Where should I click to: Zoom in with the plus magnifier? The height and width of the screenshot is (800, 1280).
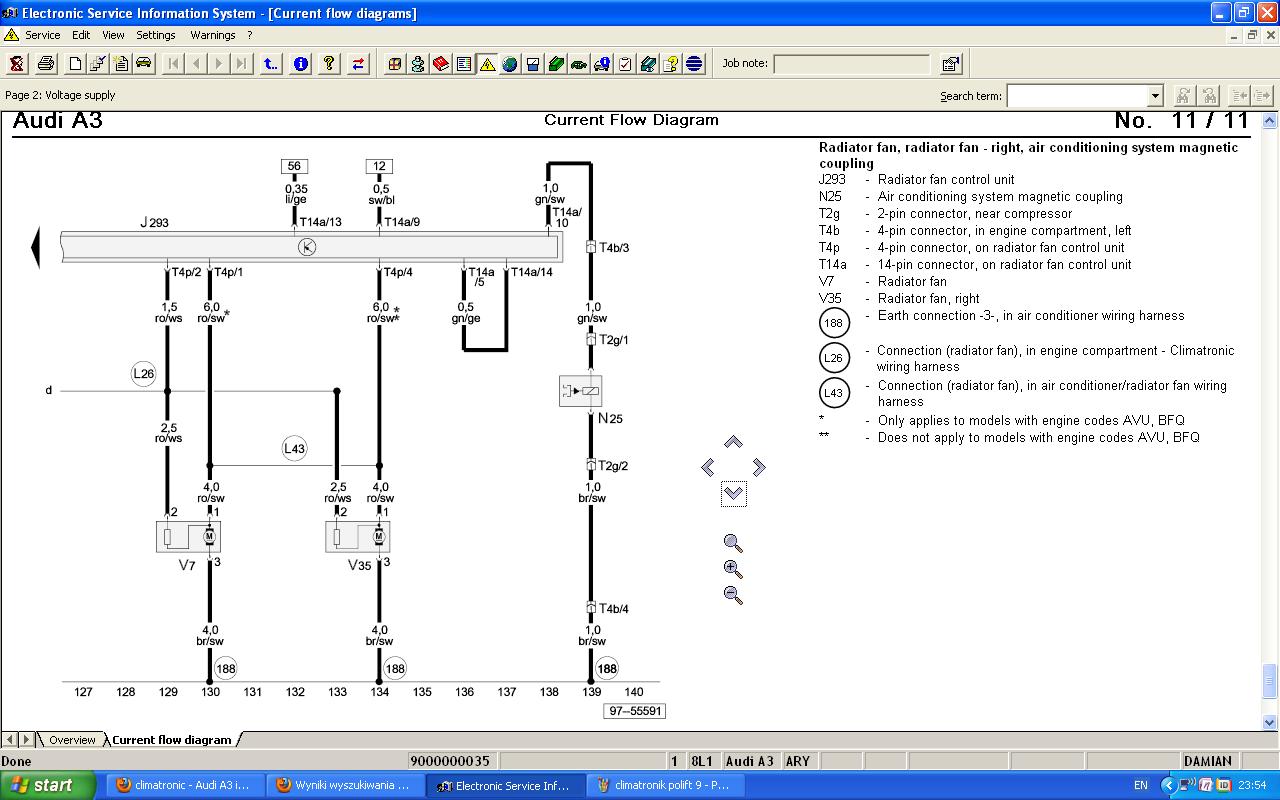coord(733,569)
